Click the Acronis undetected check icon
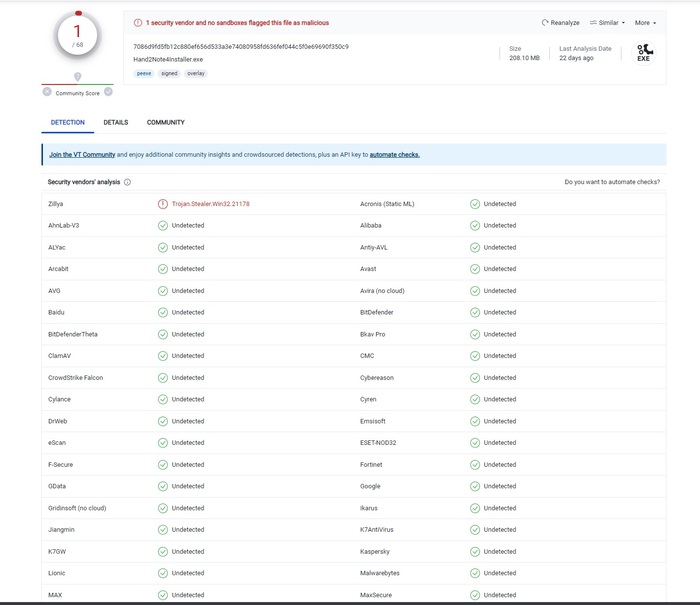This screenshot has height=605, width=700. [475, 204]
